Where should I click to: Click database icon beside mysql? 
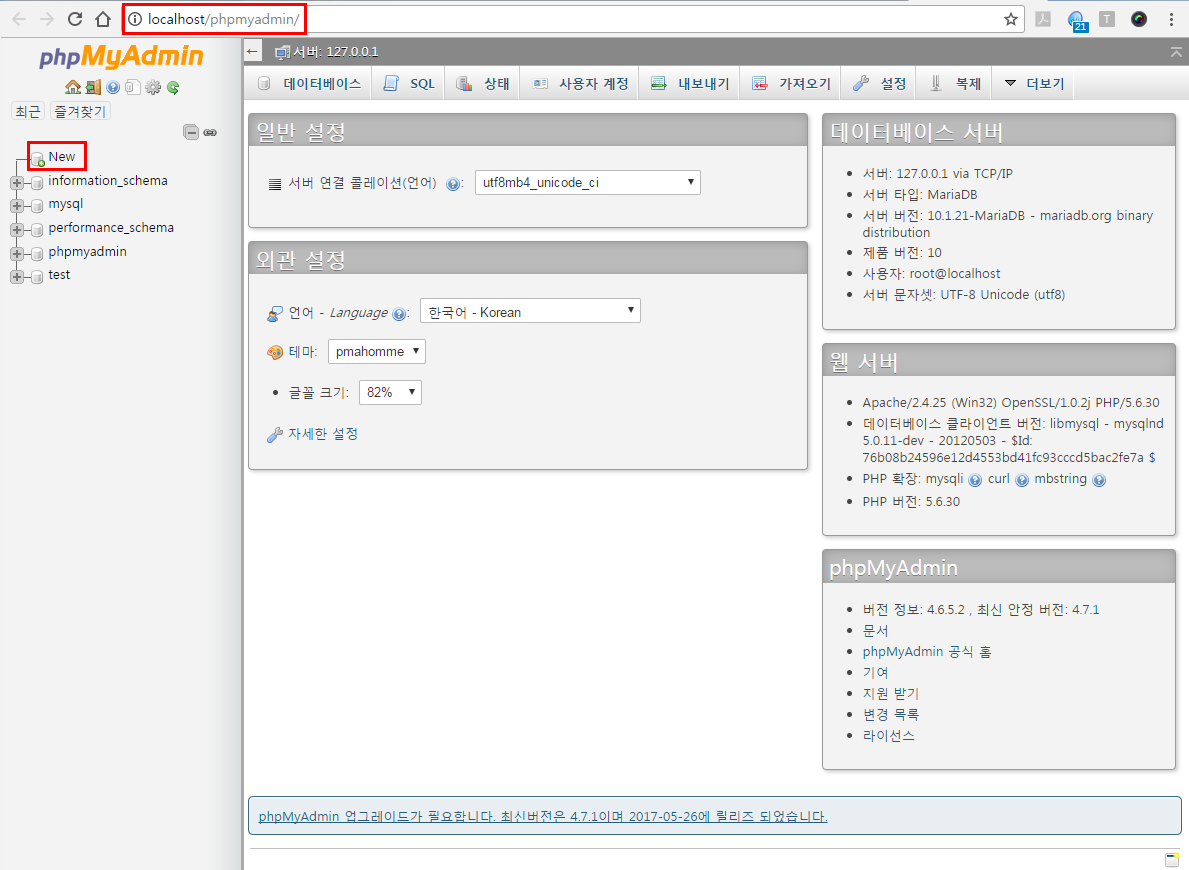click(x=36, y=206)
